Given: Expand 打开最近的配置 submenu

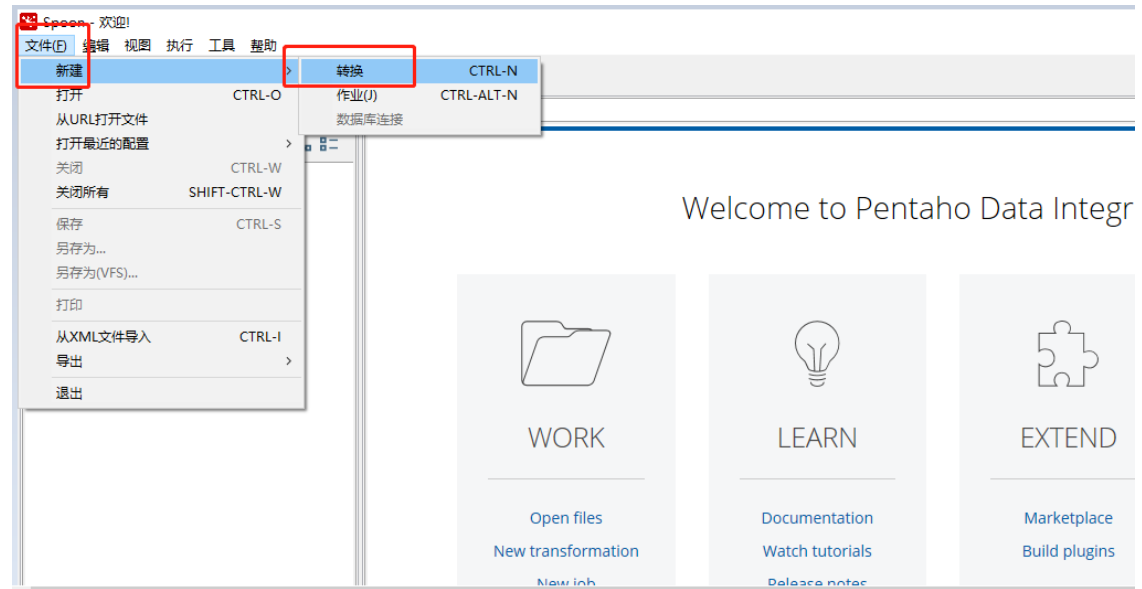Looking at the screenshot, I should pyautogui.click(x=160, y=143).
